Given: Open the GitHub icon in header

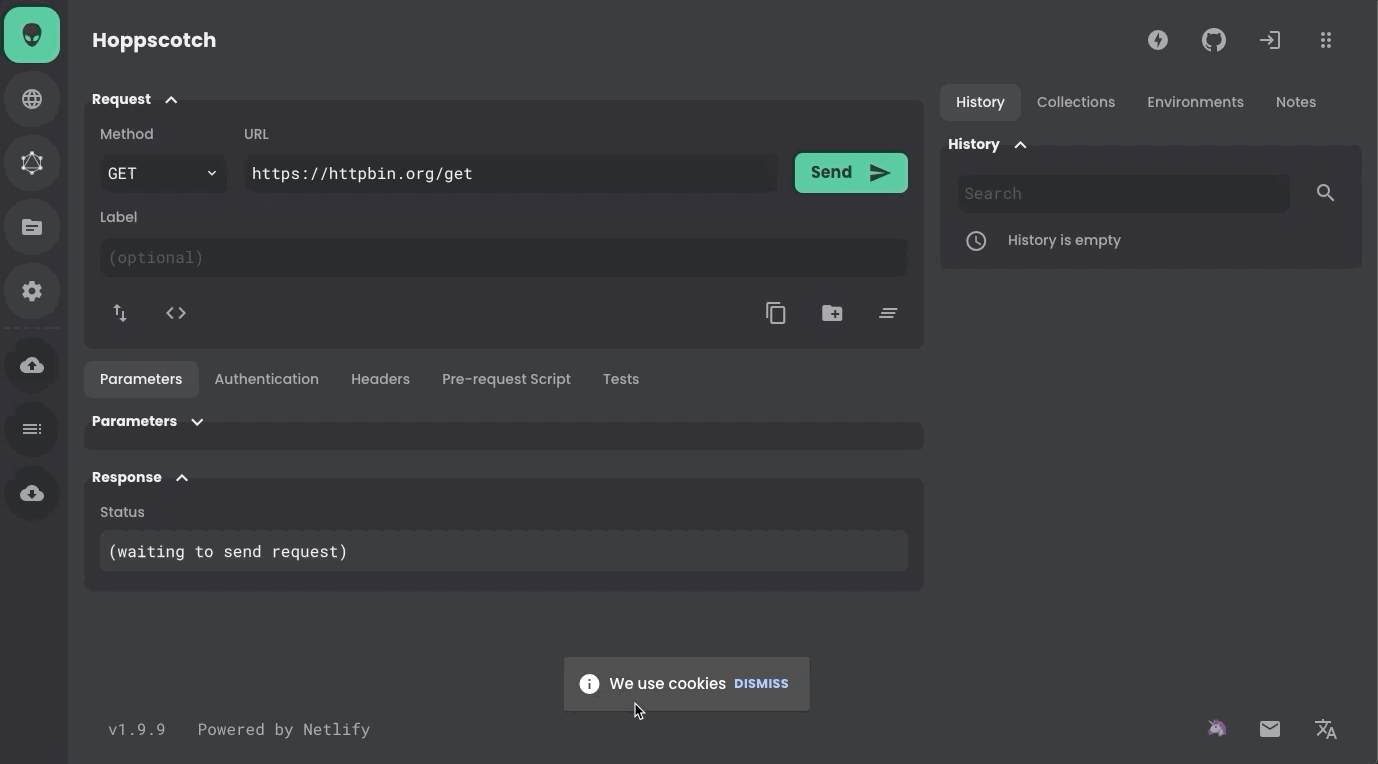Looking at the screenshot, I should pyautogui.click(x=1214, y=40).
